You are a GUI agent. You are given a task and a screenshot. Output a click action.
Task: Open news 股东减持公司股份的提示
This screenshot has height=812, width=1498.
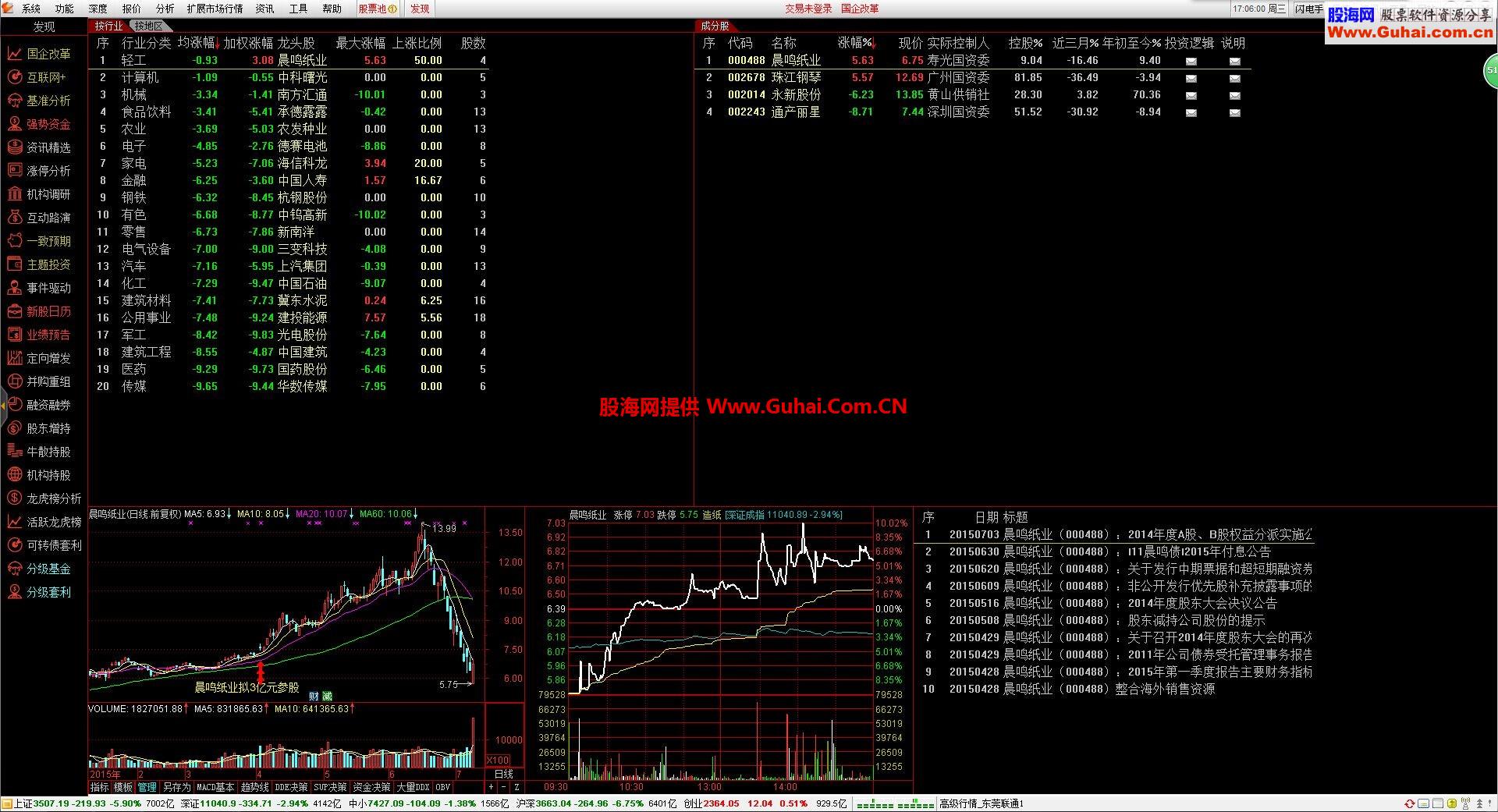[x=1196, y=620]
